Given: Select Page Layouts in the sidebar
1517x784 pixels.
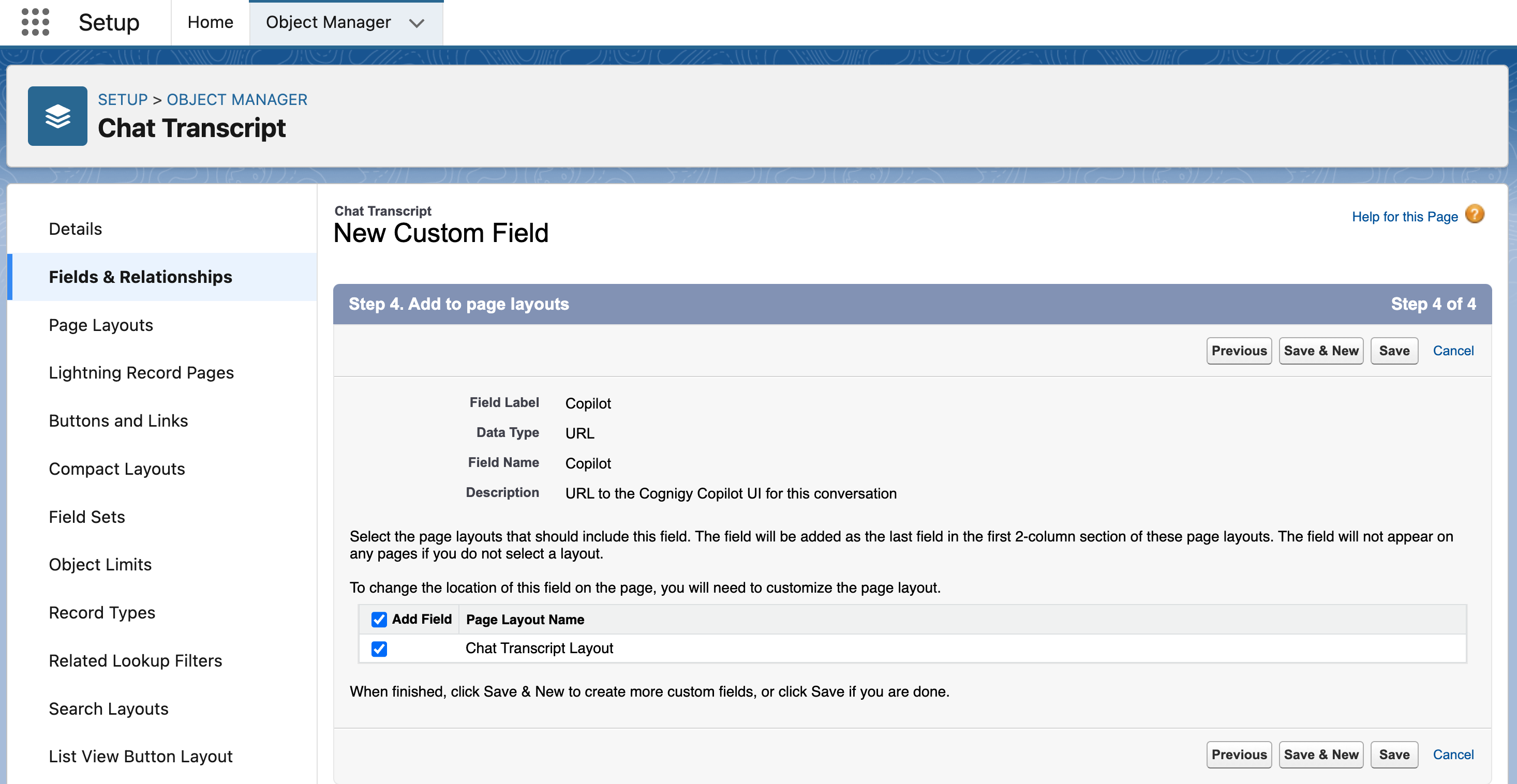Looking at the screenshot, I should [x=101, y=325].
